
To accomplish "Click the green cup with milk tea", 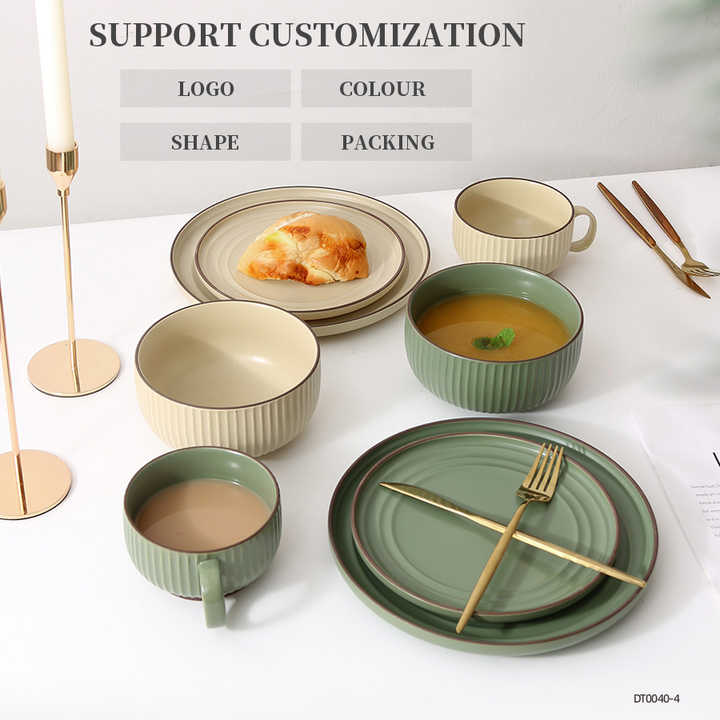I will 202,528.
